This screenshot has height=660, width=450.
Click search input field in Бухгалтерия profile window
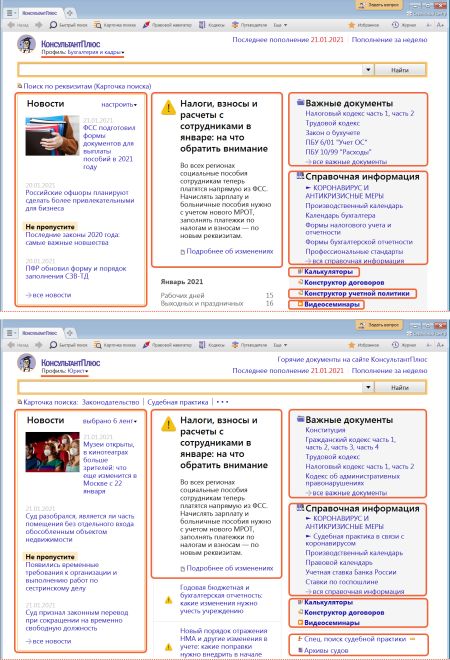[x=191, y=70]
